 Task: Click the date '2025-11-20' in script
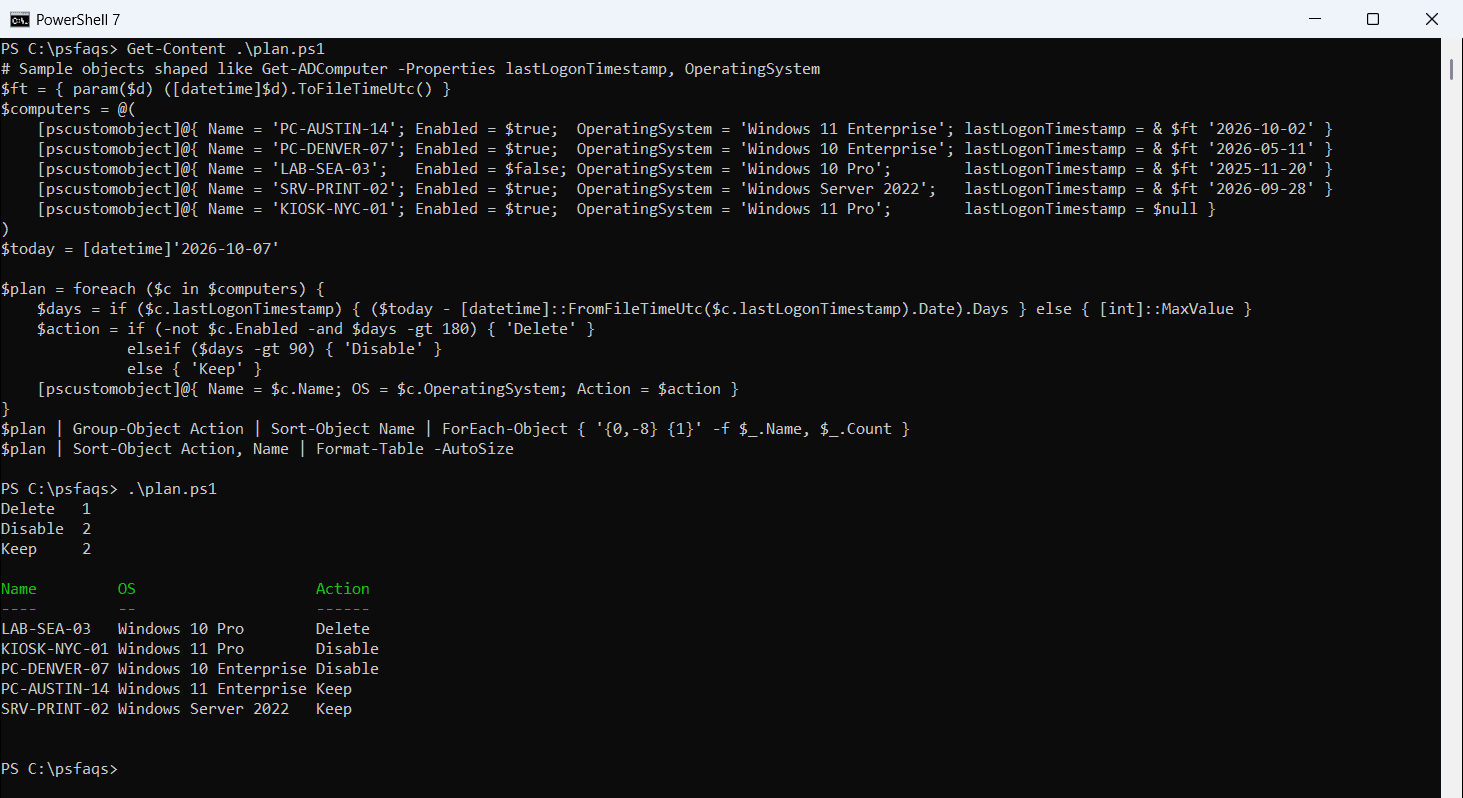tap(1260, 169)
